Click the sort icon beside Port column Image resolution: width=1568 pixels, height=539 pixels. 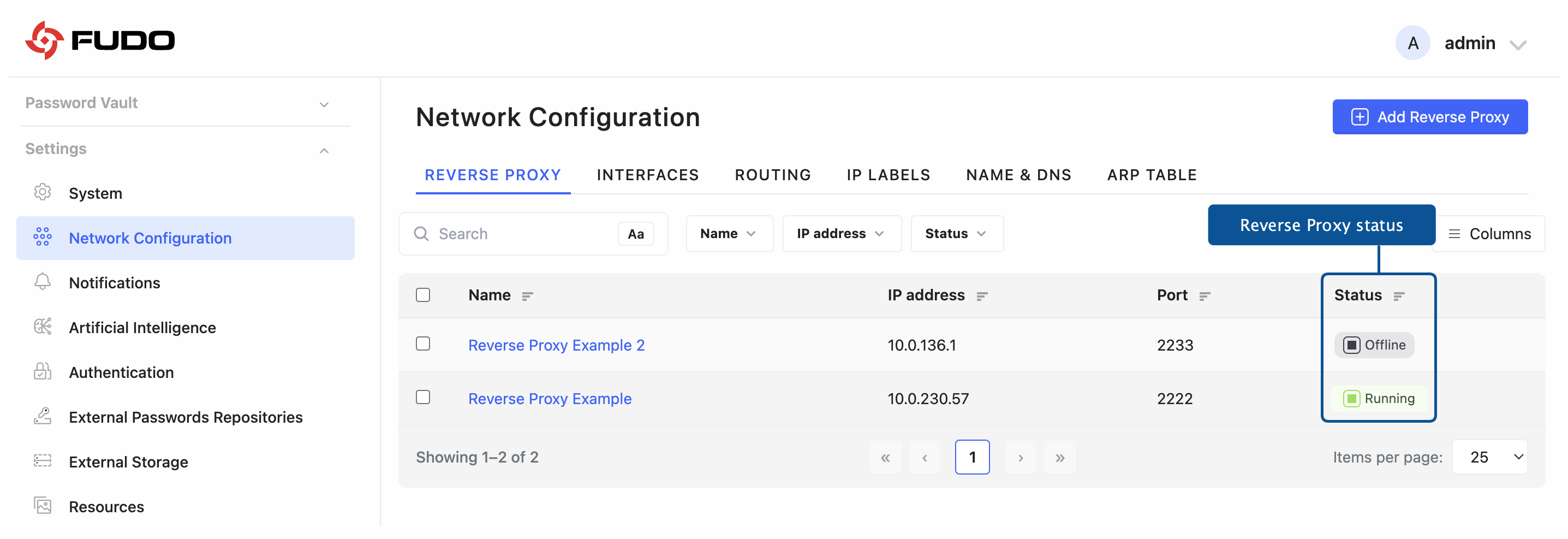[1204, 296]
